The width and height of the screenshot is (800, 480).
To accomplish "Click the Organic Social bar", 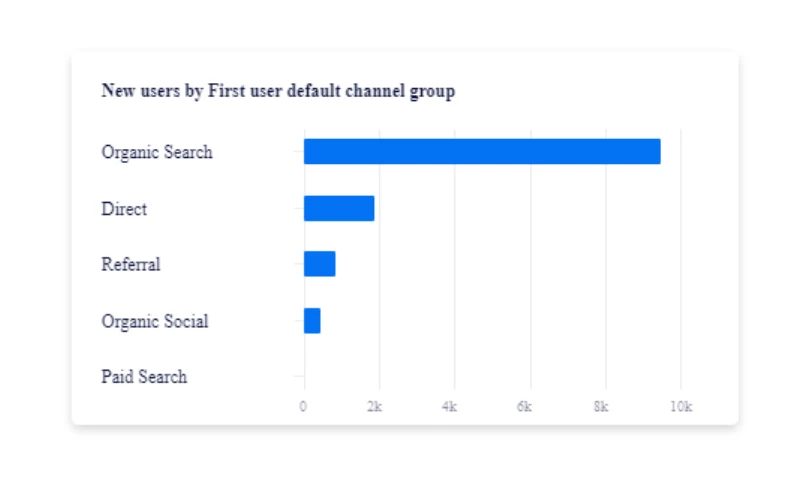I will pyautogui.click(x=312, y=321).
